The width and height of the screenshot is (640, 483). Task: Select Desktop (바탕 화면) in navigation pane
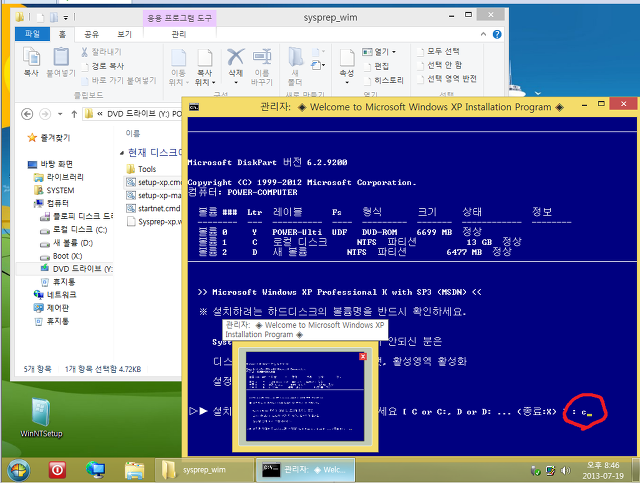[x=50, y=164]
